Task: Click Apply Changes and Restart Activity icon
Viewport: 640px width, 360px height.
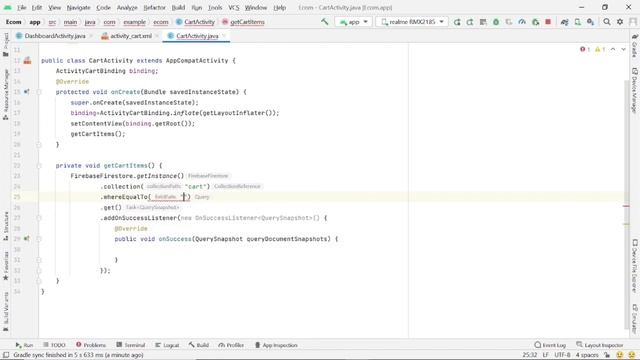Action: [470, 22]
